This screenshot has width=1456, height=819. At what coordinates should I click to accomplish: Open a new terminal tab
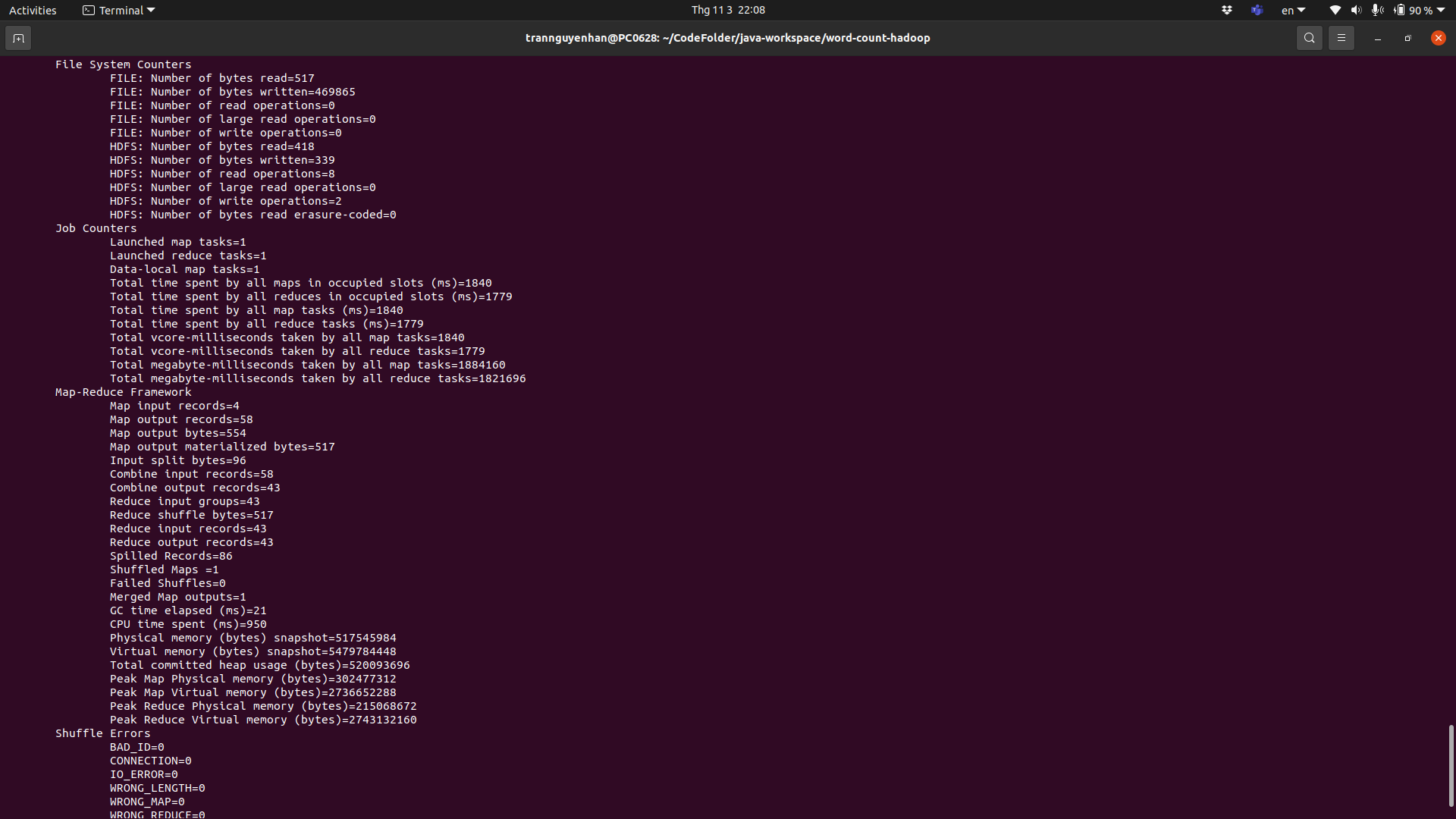pyautogui.click(x=18, y=38)
